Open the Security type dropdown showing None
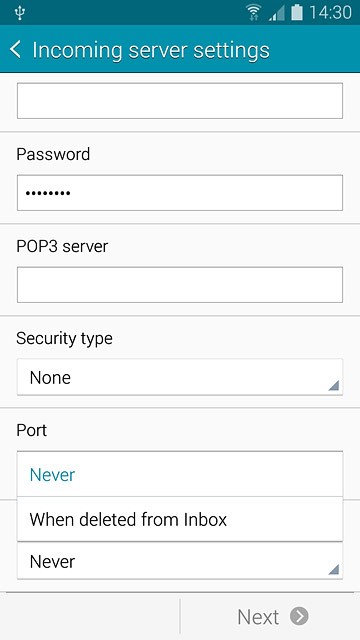The height and width of the screenshot is (640, 360). [x=180, y=377]
